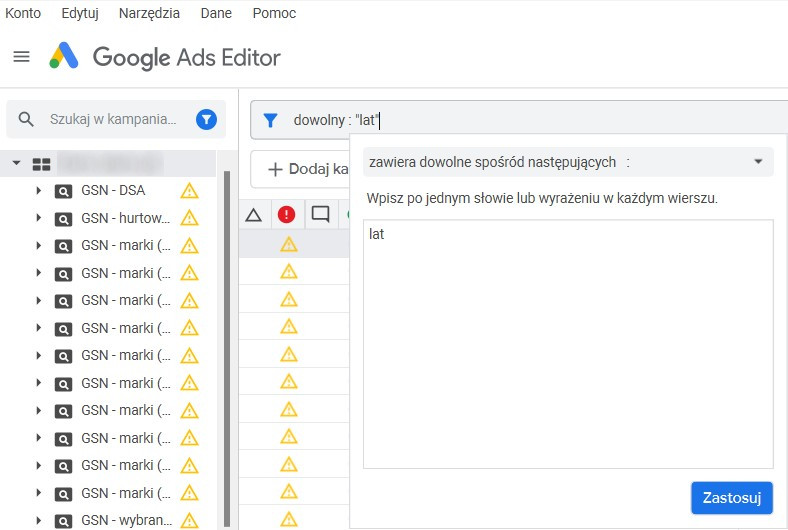Click the Zastosuj button
Viewport: 788px width, 530px height.
[732, 498]
